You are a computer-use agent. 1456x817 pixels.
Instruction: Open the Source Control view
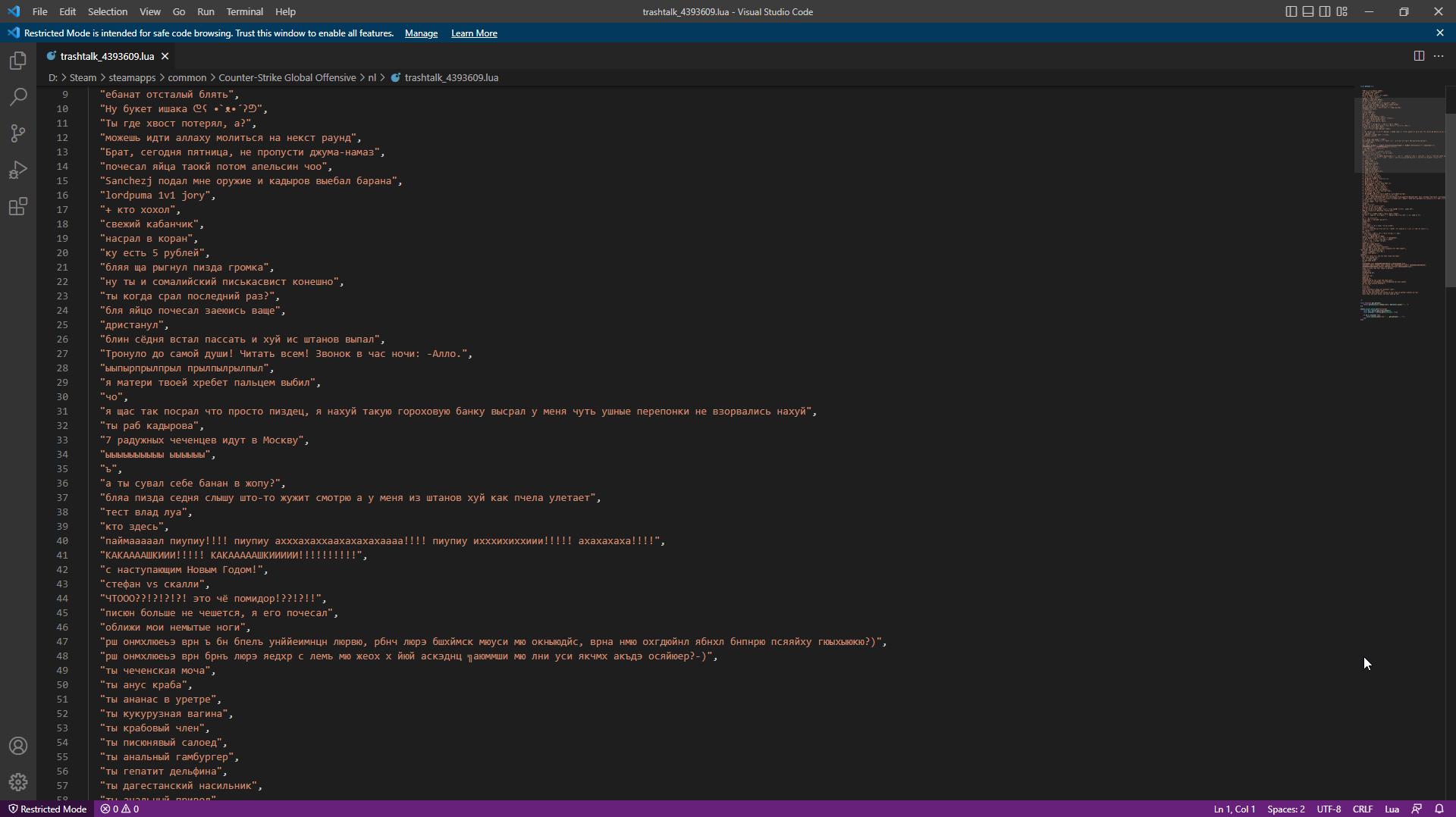click(17, 133)
